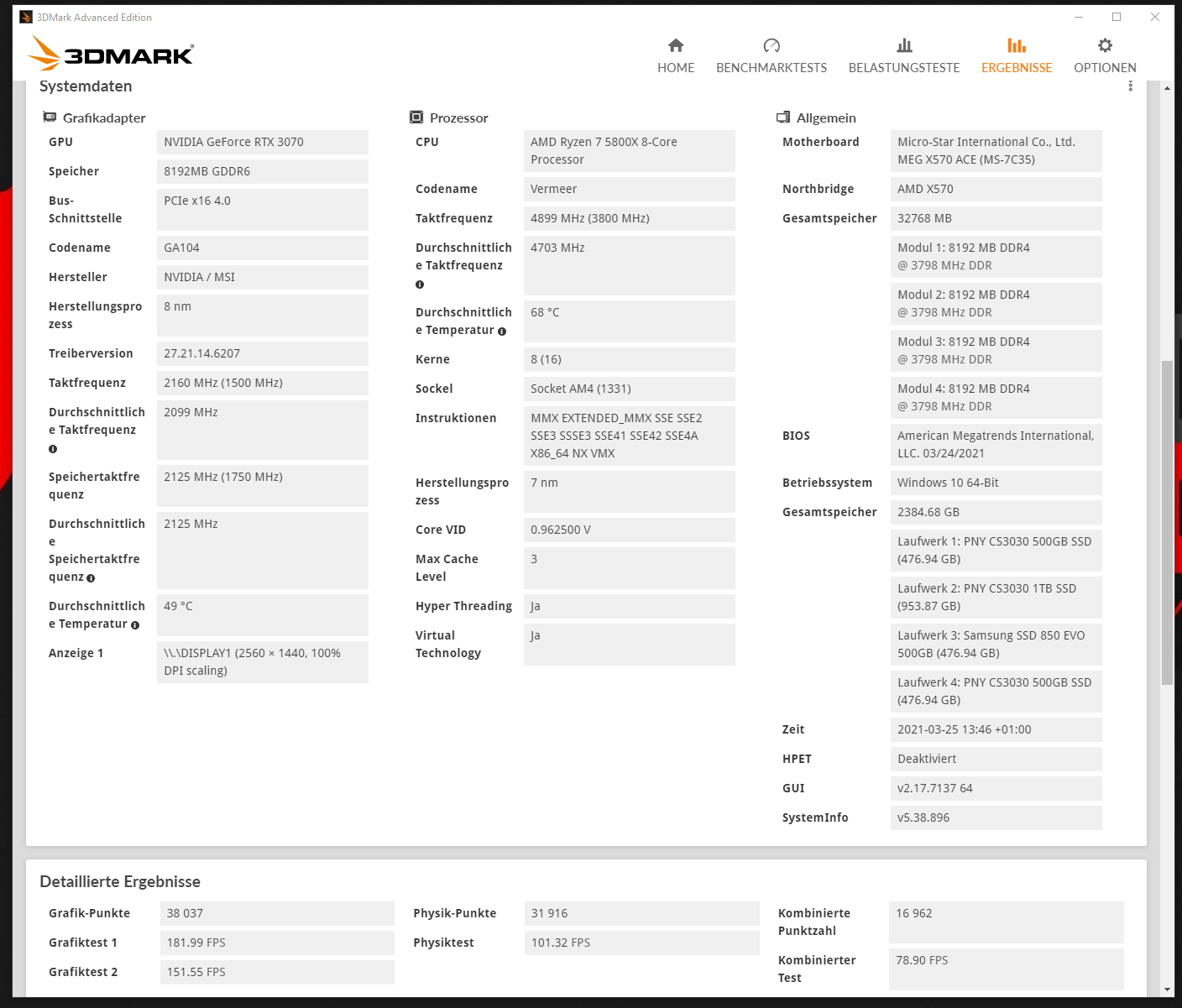The height and width of the screenshot is (1008, 1182).
Task: Click info icon for GPU average Temperatur
Action: (x=135, y=625)
